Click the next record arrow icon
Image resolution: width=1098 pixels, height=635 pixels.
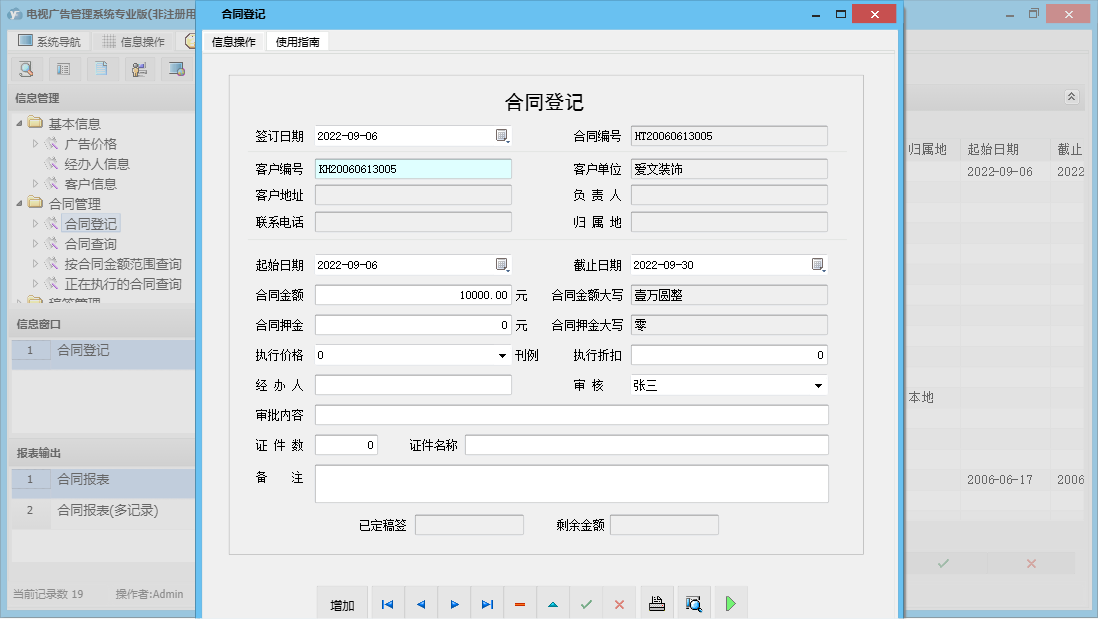(453, 603)
